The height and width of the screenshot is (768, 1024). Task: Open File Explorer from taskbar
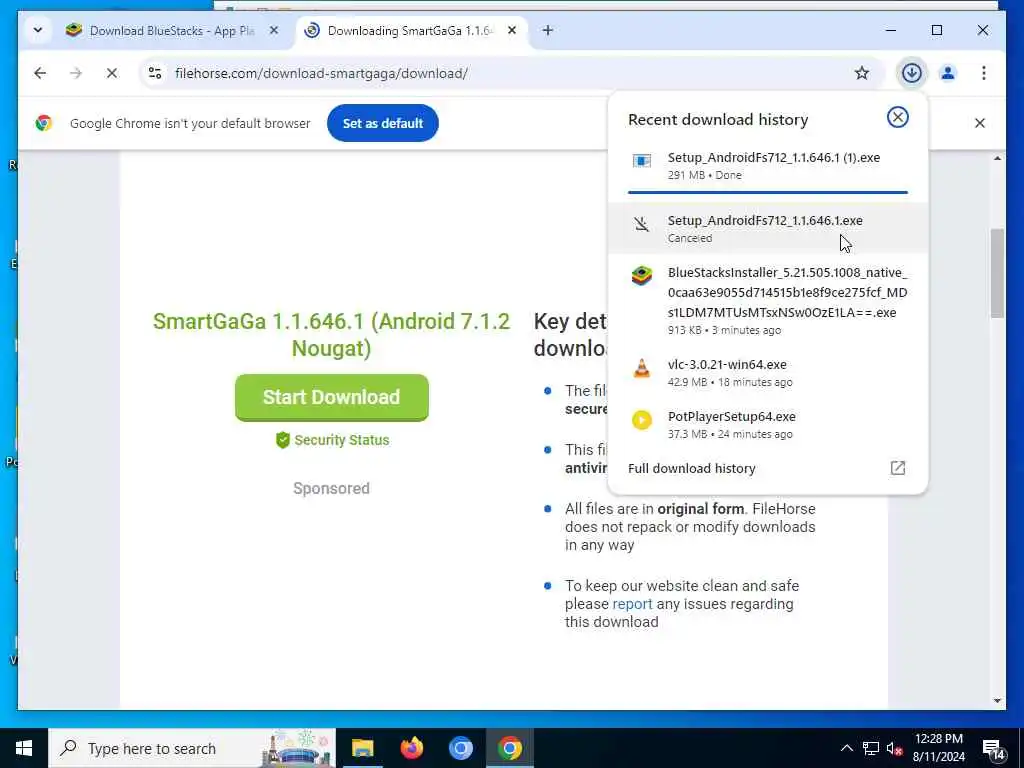click(x=362, y=748)
